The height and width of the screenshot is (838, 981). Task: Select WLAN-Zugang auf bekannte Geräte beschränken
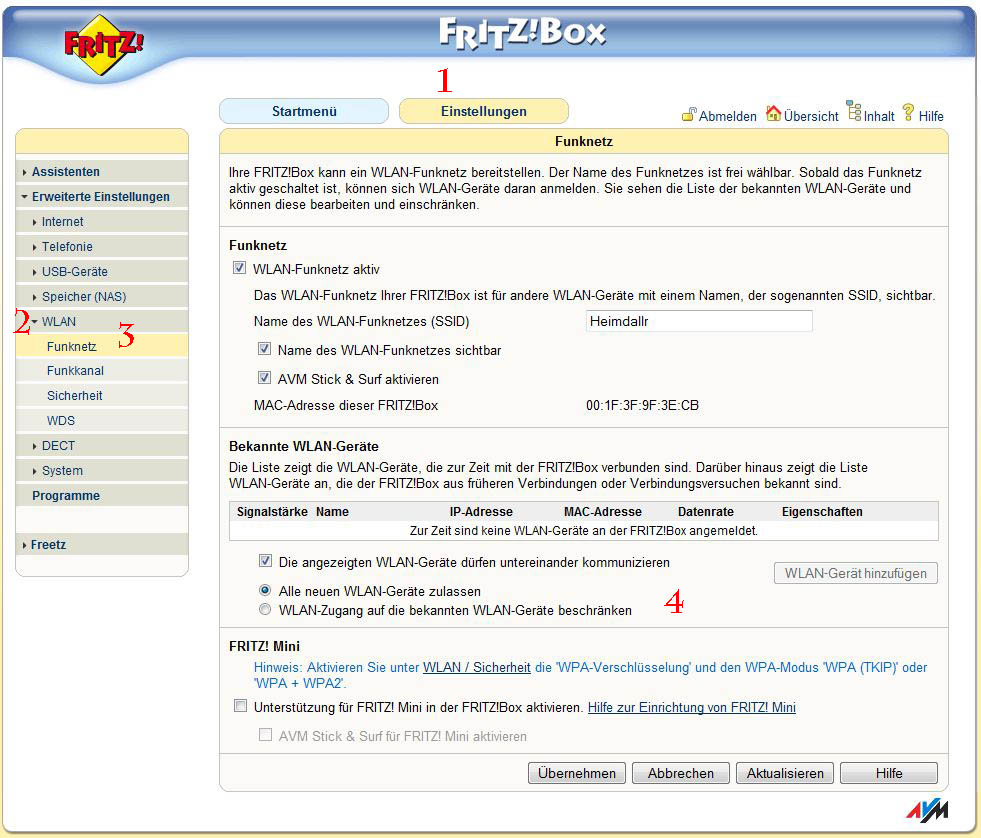(x=265, y=609)
